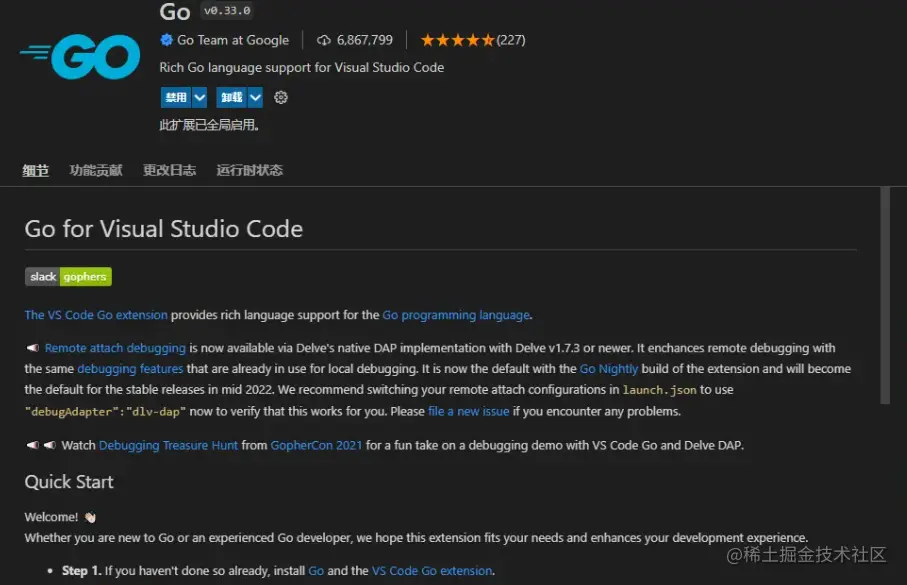Open the 更改日志 tab

click(x=169, y=170)
